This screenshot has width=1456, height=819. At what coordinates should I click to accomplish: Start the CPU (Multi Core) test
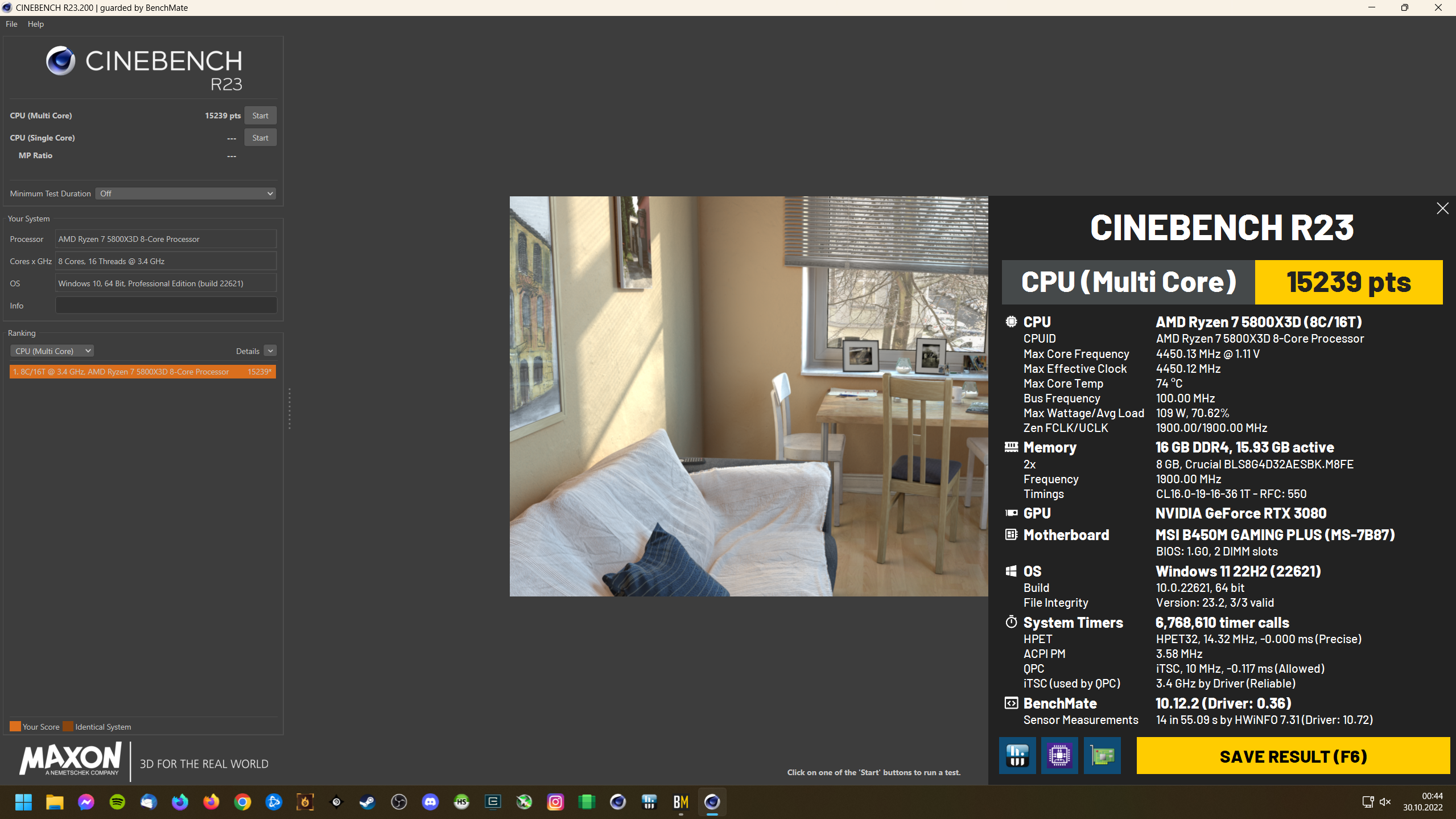pyautogui.click(x=260, y=116)
